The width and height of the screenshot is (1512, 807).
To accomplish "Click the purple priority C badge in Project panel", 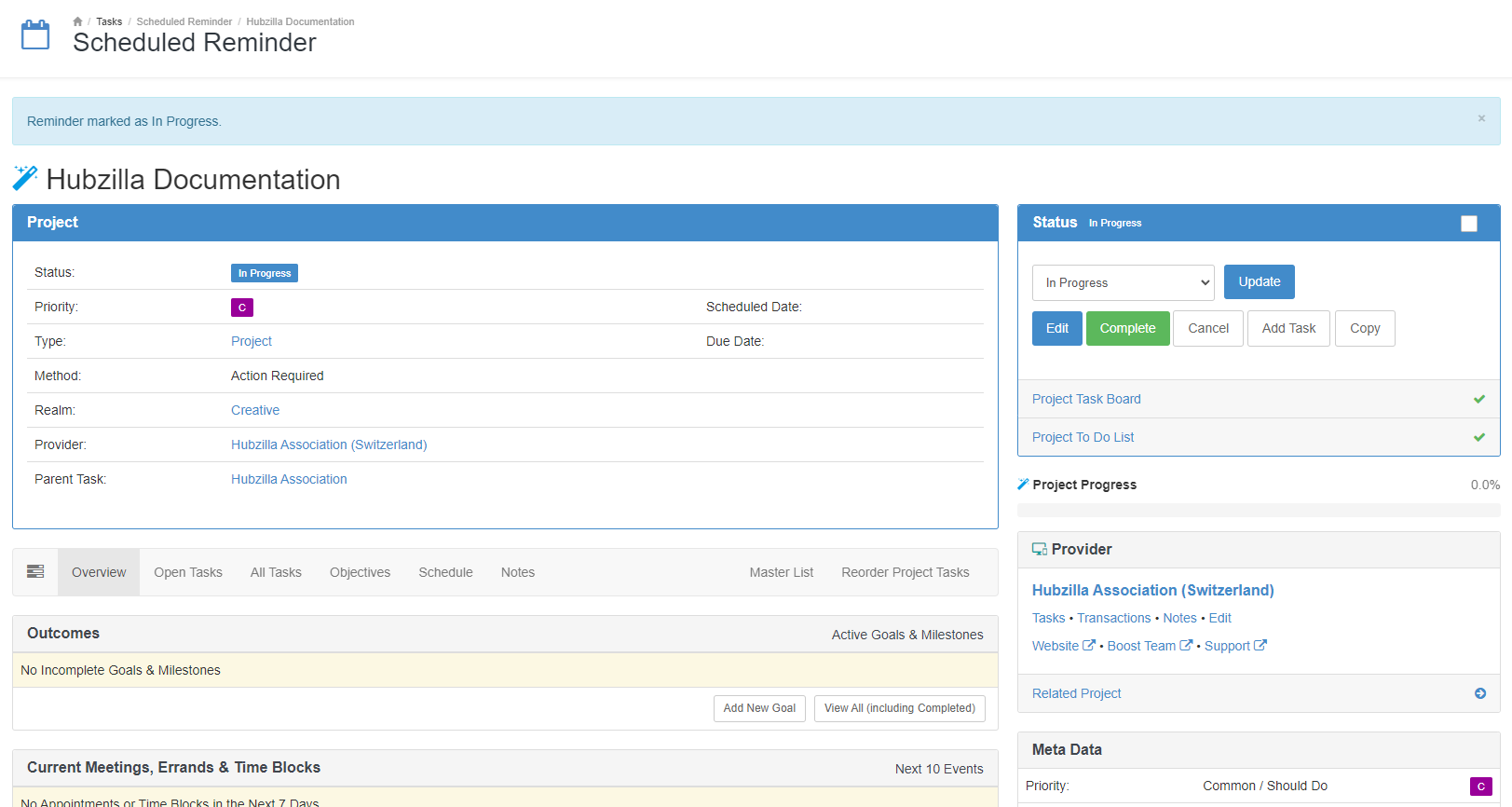I will [242, 308].
